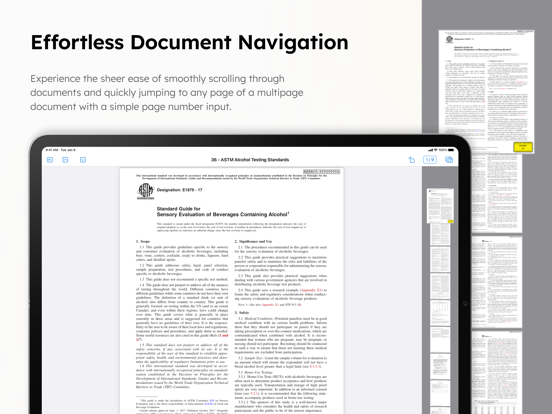Follow the red "Appendix X1" link in paragraph 2.4

point(311,290)
